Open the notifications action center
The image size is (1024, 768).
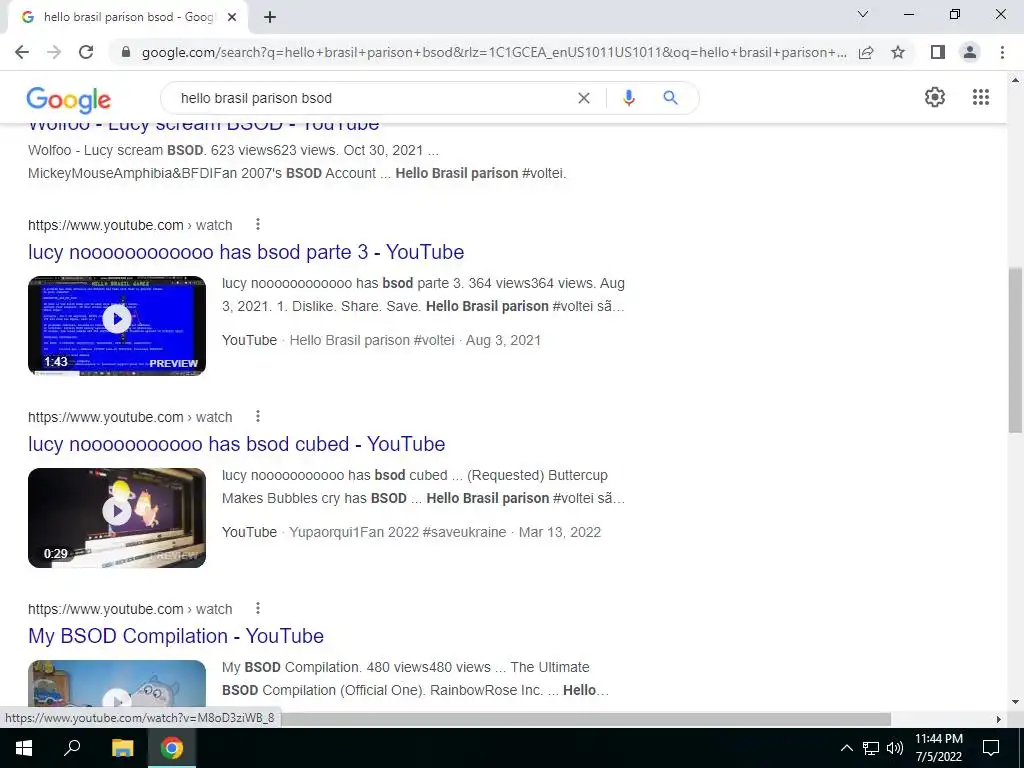pyautogui.click(x=991, y=748)
